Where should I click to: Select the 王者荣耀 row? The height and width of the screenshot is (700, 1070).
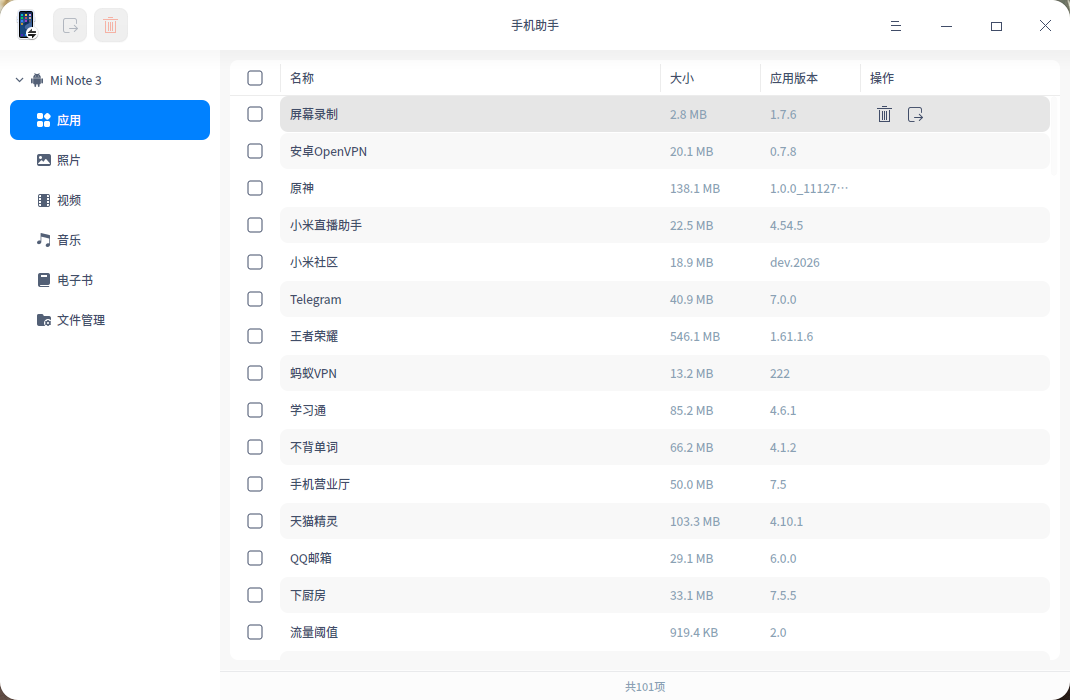(665, 336)
